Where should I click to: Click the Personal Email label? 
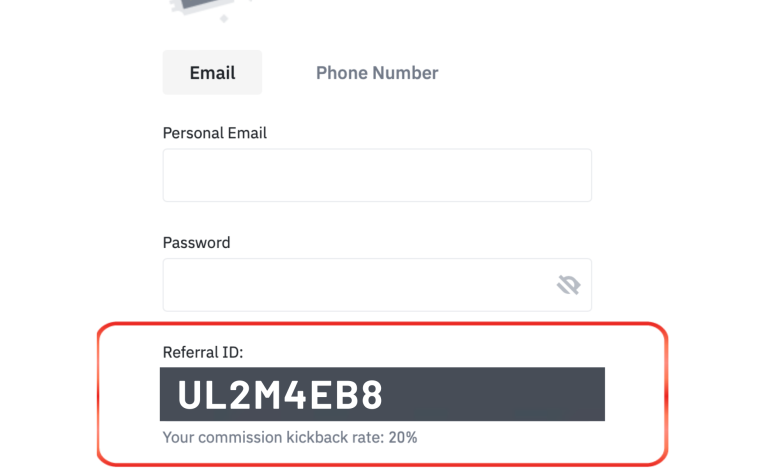point(214,133)
